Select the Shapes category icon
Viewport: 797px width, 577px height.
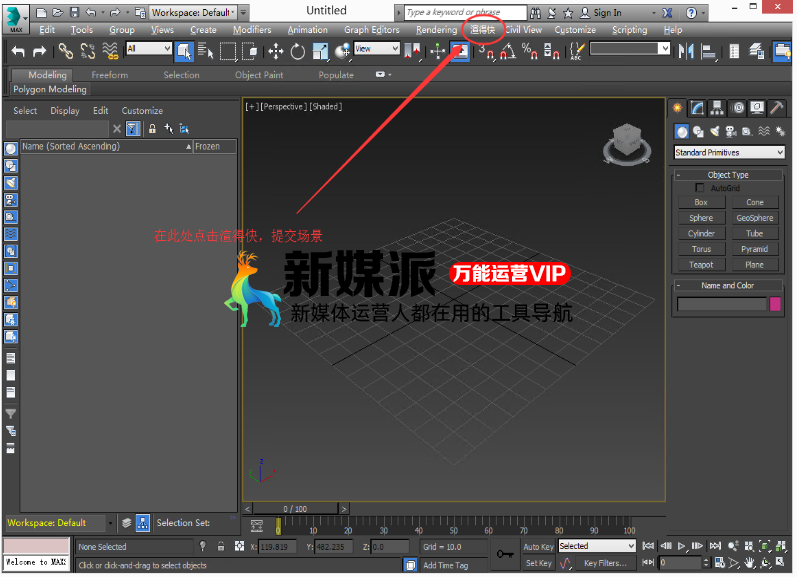pos(698,132)
